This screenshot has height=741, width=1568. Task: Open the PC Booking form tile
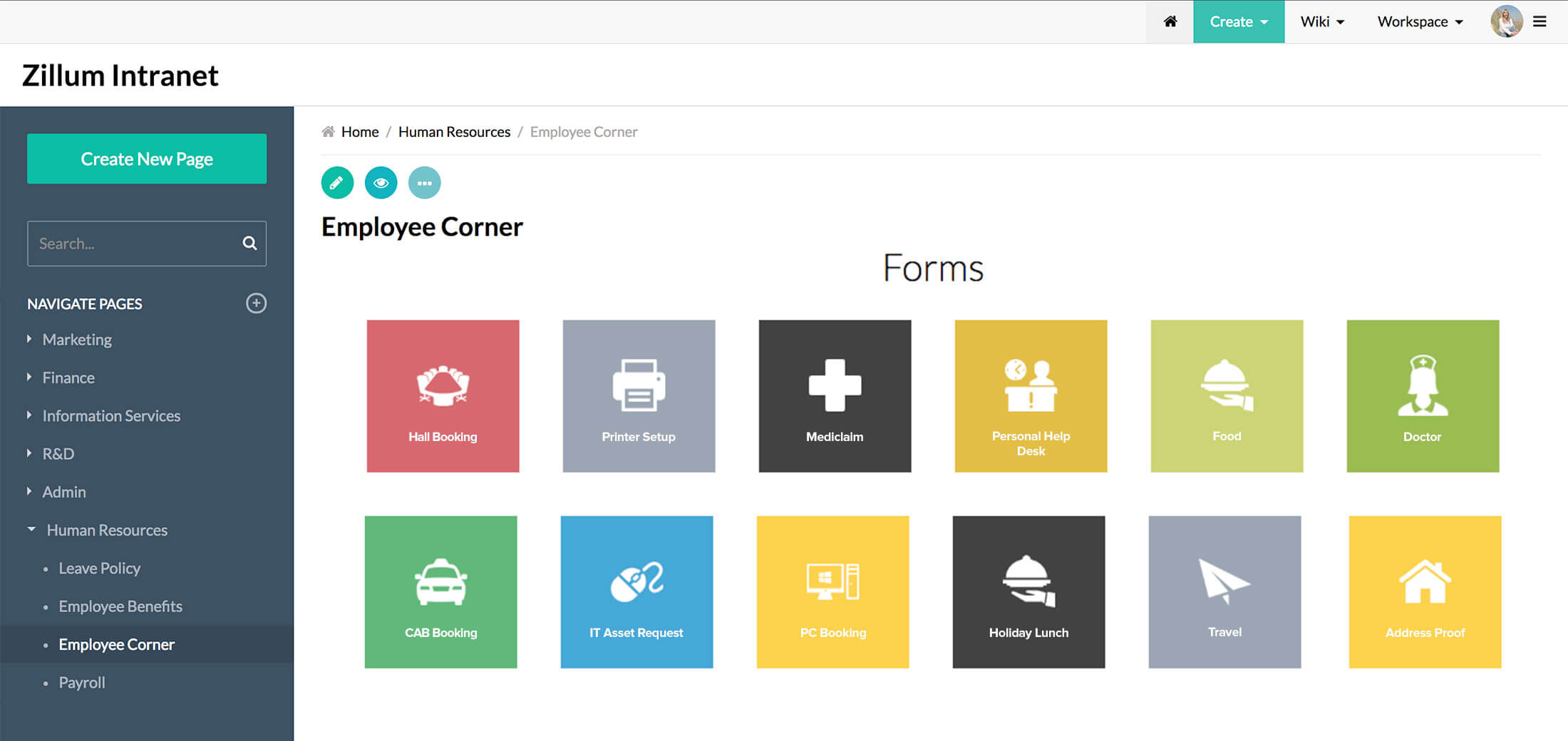pyautogui.click(x=832, y=592)
